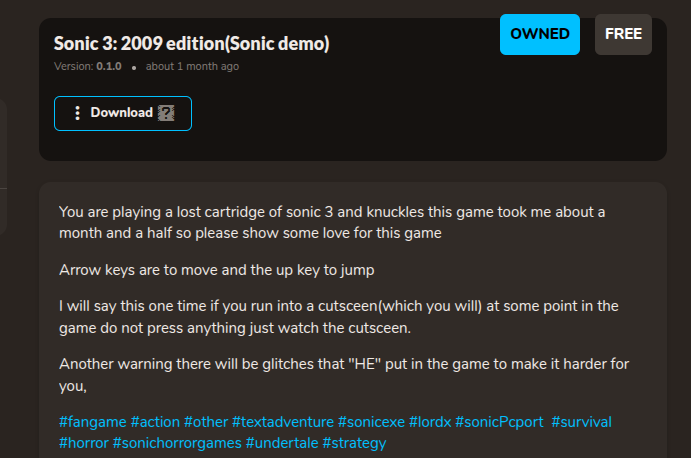The height and width of the screenshot is (458, 691).
Task: Open the #sonichorrorgames hashtag link
Action: pos(177,443)
